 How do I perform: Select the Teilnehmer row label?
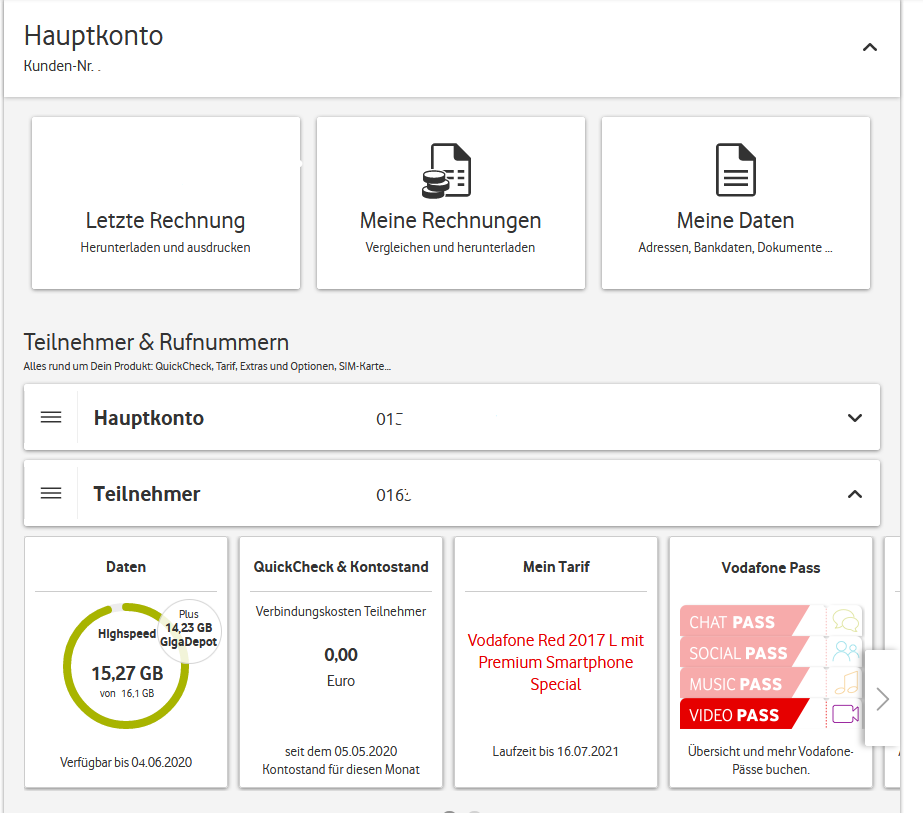pos(147,493)
